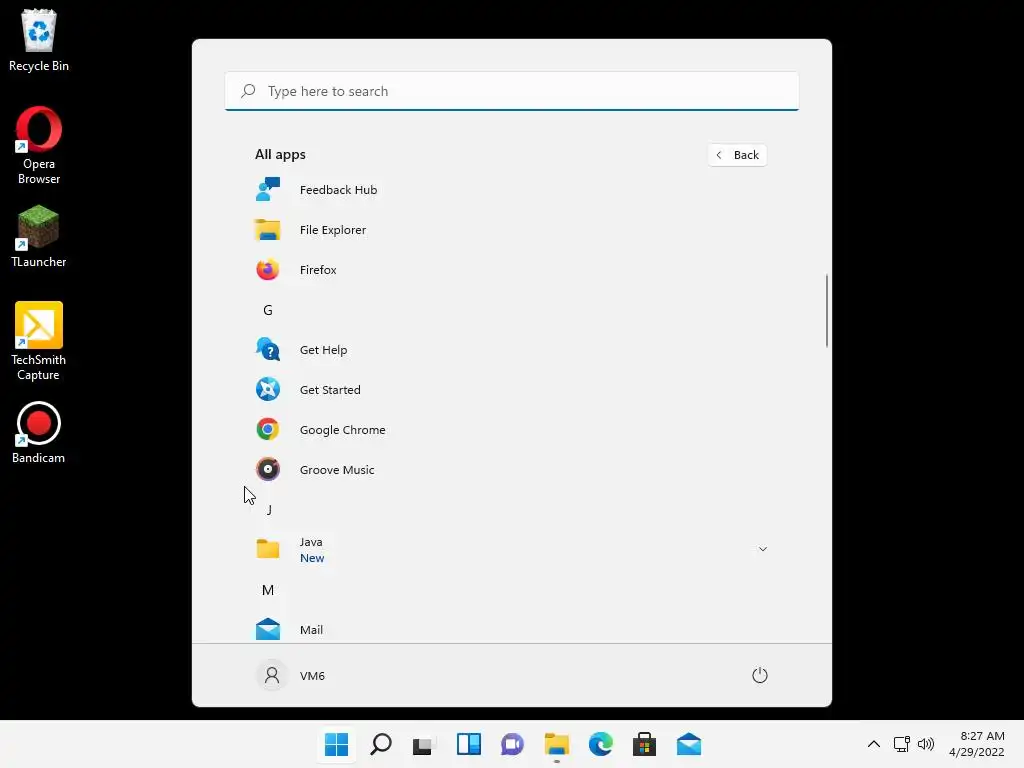Select the Bandicam desktop shortcut
The height and width of the screenshot is (768, 1024).
[39, 433]
